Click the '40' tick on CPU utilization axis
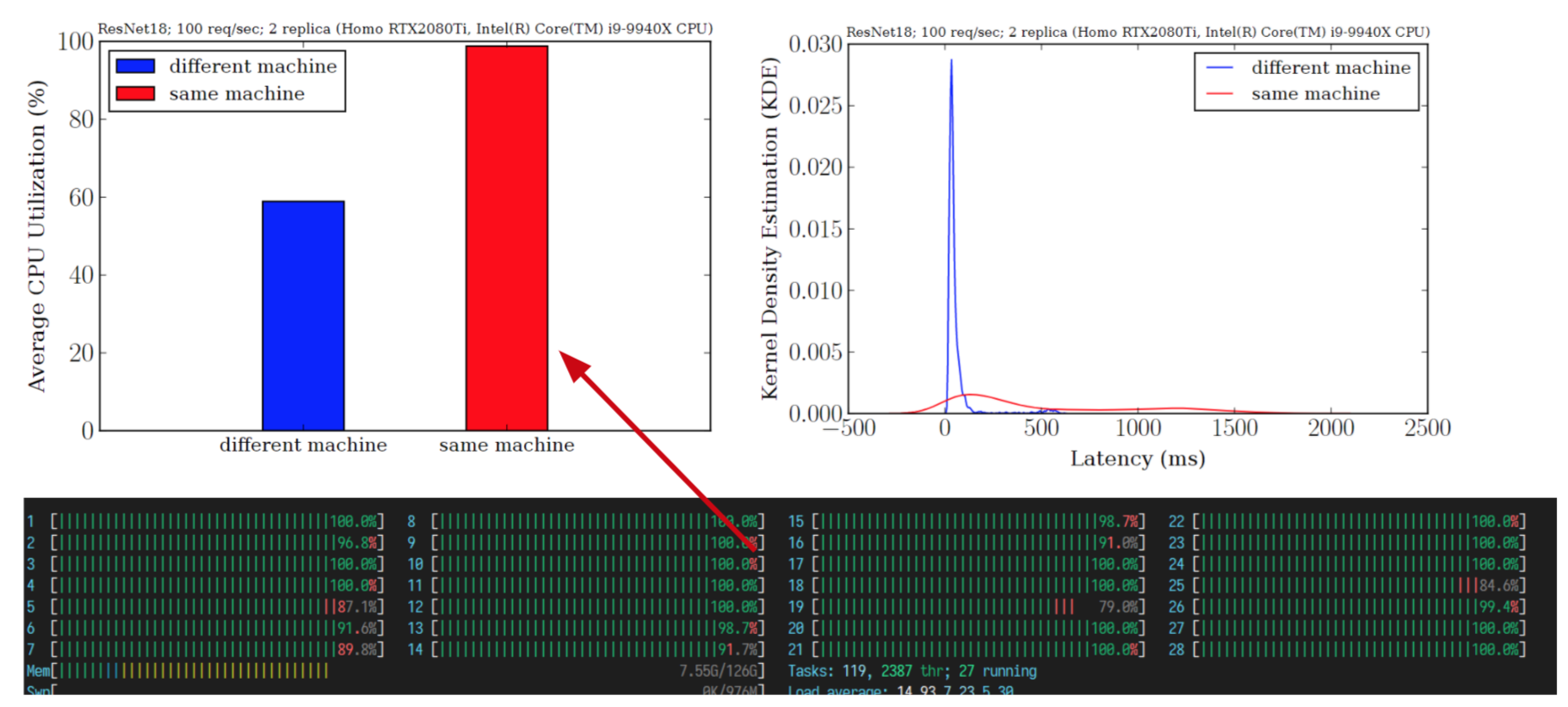1568x707 pixels. 81,275
